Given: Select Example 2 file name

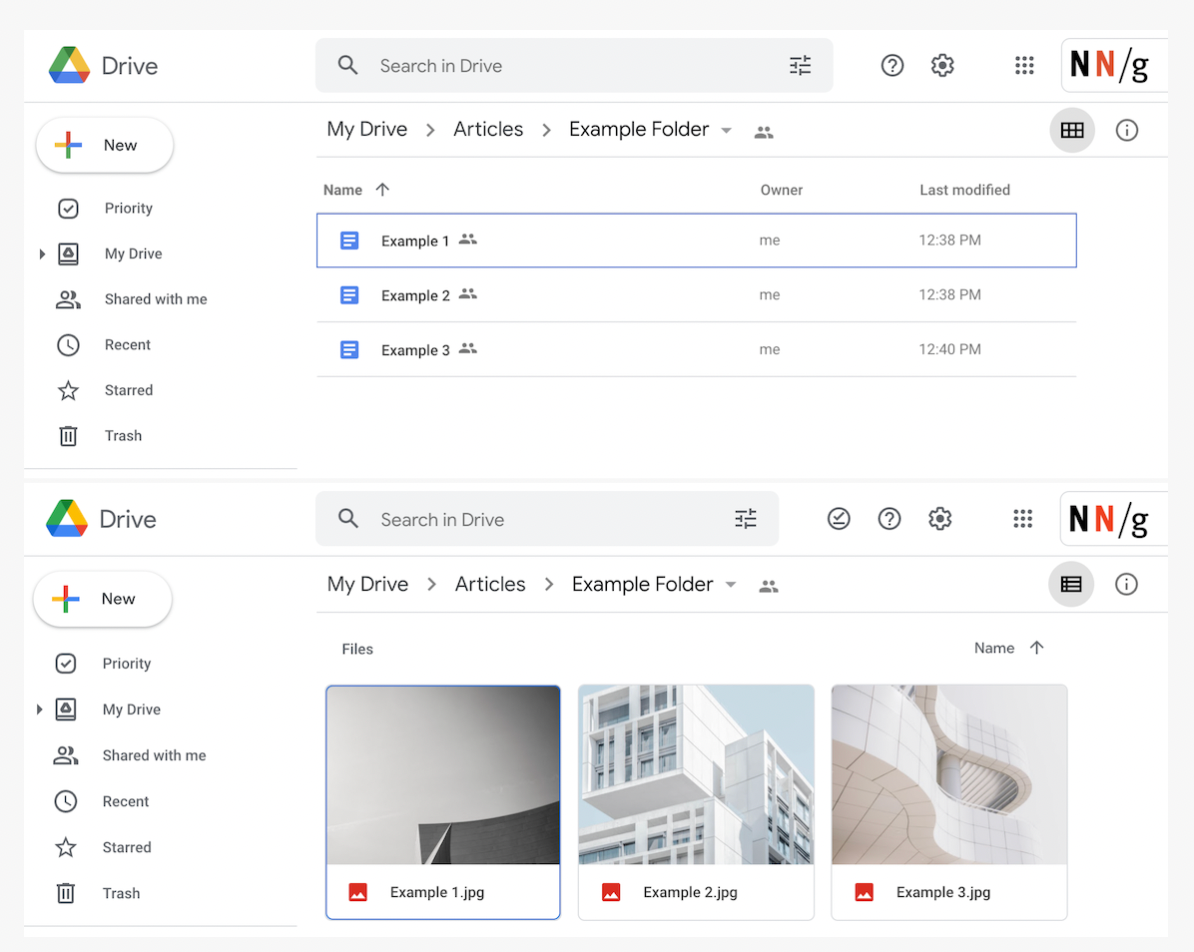Looking at the screenshot, I should click(415, 296).
